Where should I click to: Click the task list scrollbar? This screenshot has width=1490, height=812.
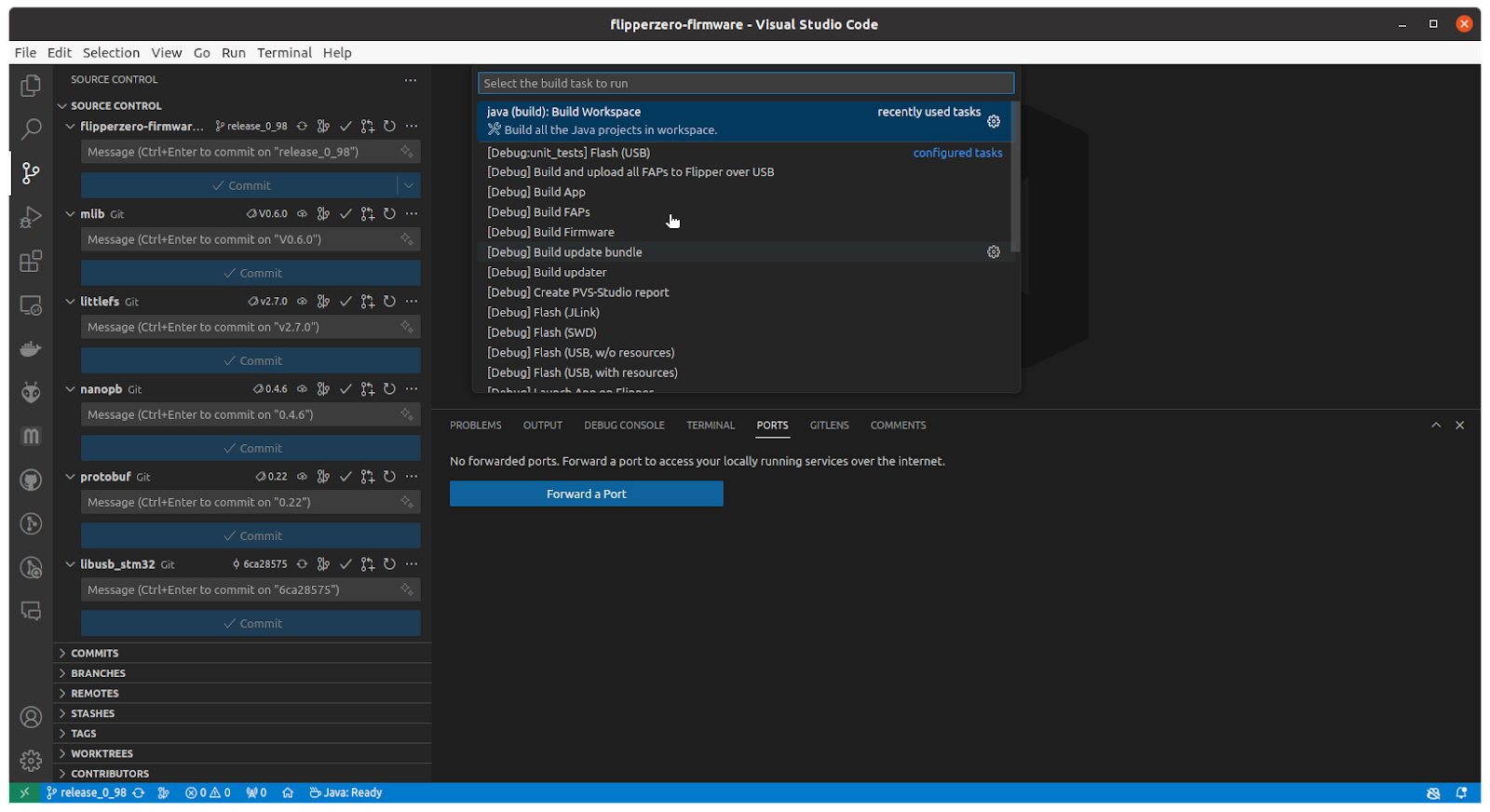1015,177
